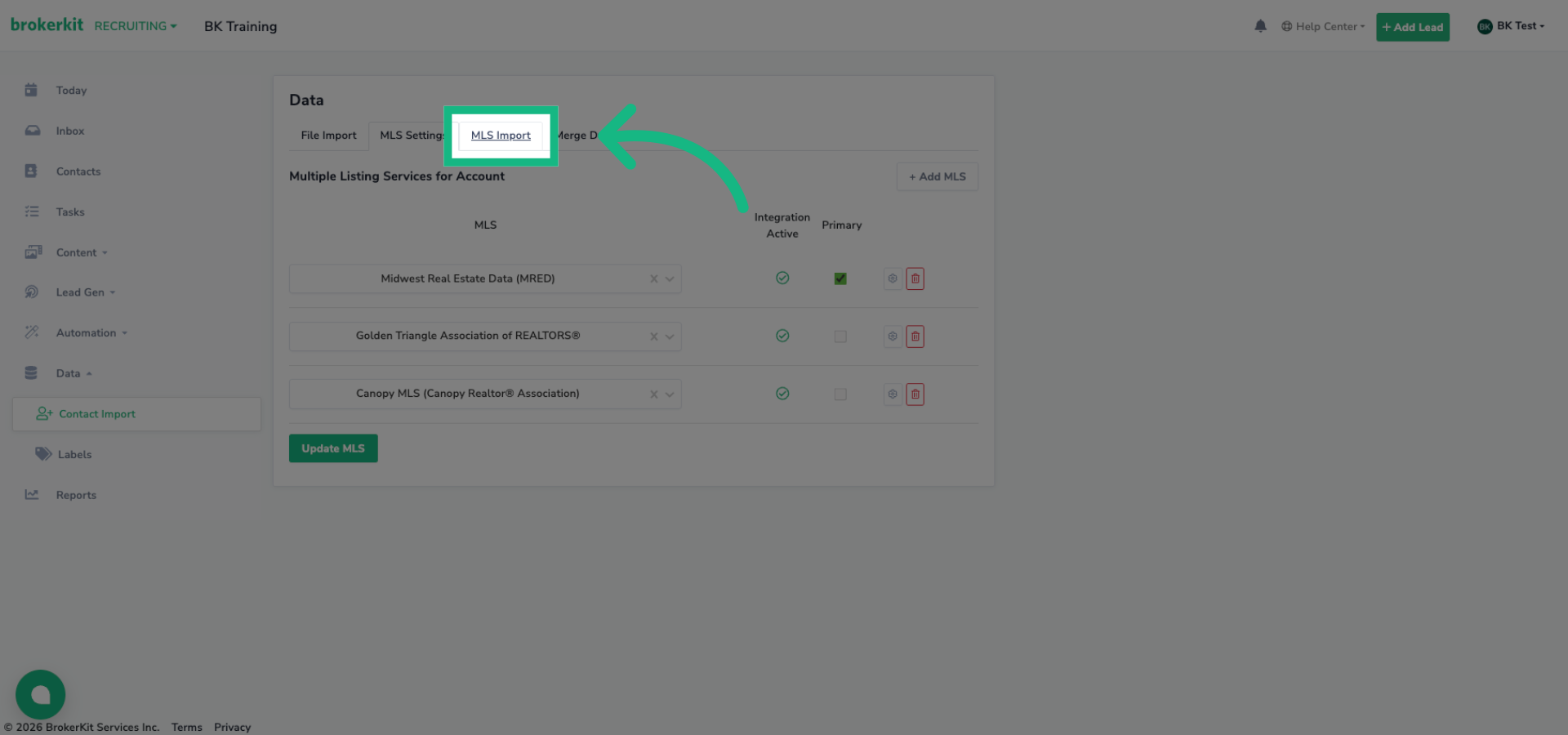Delete the Canopy MLS entry
This screenshot has width=1568, height=735.
(915, 394)
